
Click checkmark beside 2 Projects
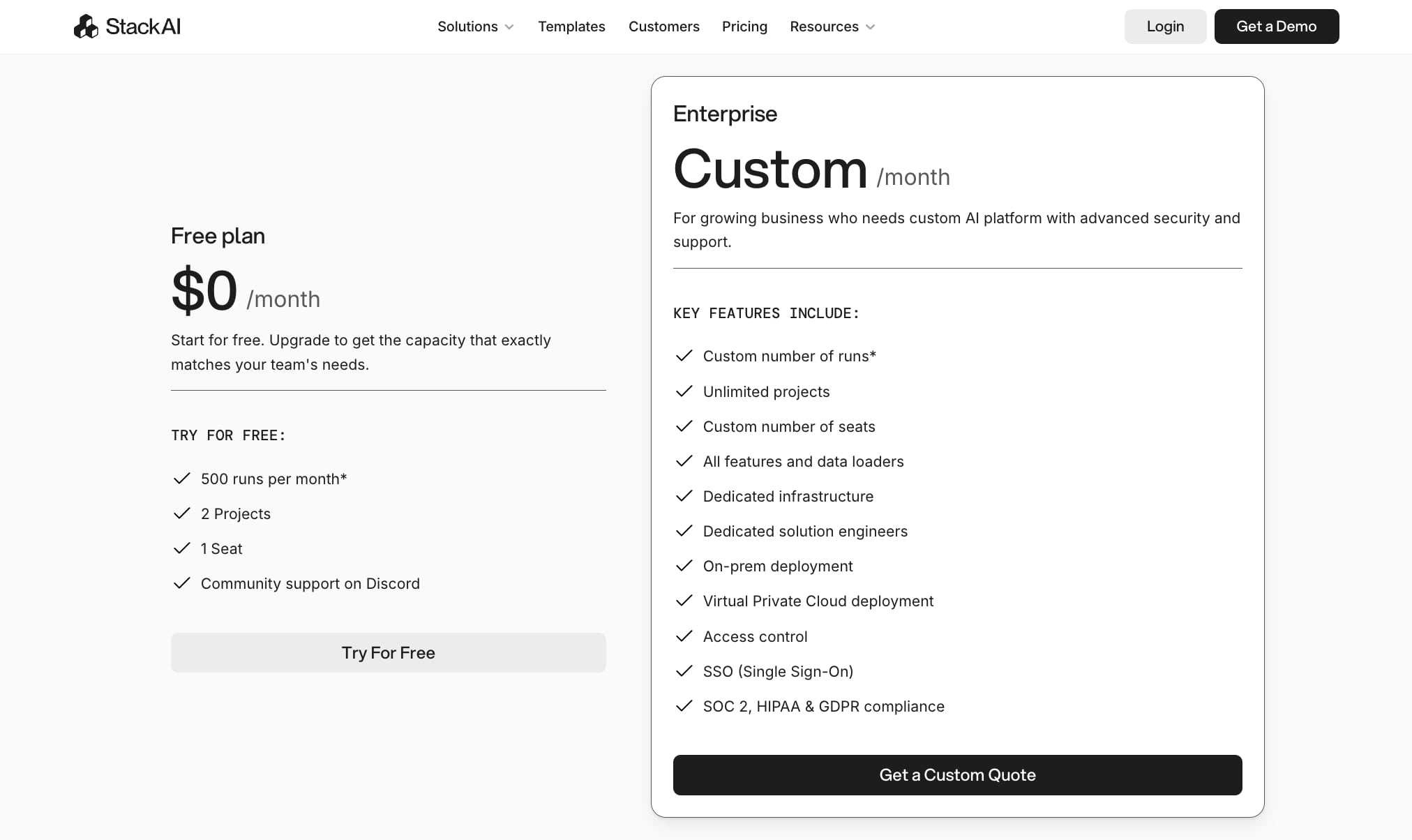point(181,513)
